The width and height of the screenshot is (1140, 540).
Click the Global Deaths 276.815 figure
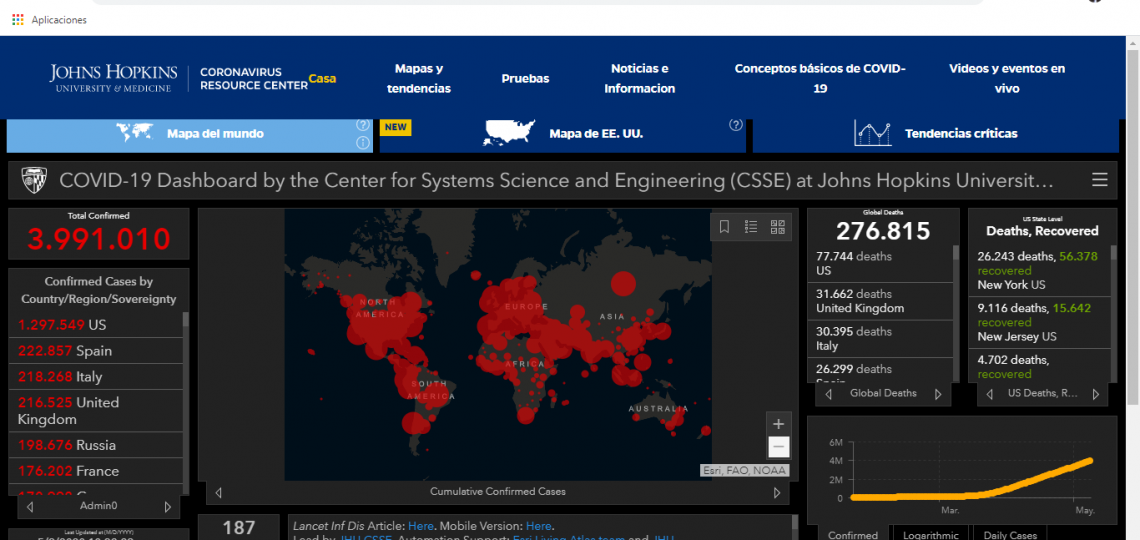click(883, 231)
